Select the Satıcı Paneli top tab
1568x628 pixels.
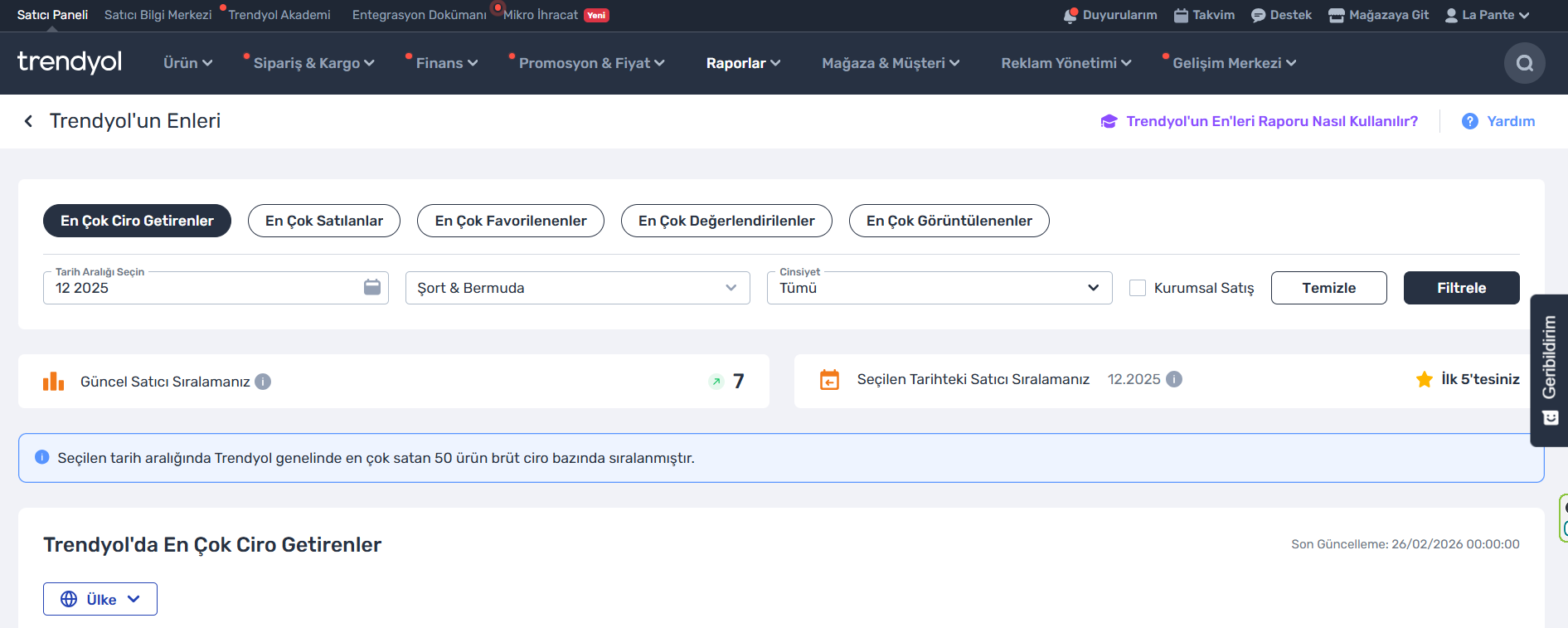tap(52, 15)
